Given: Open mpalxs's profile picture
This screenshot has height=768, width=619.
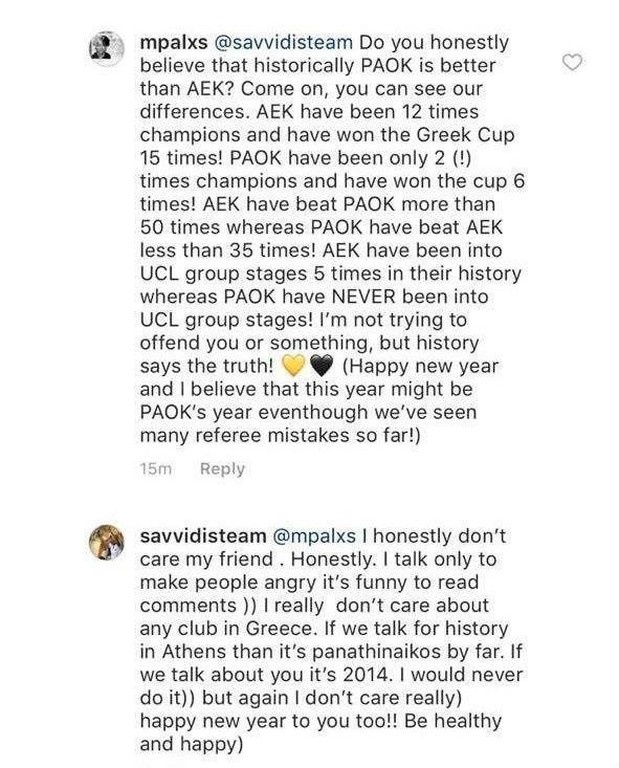Looking at the screenshot, I should [107, 49].
